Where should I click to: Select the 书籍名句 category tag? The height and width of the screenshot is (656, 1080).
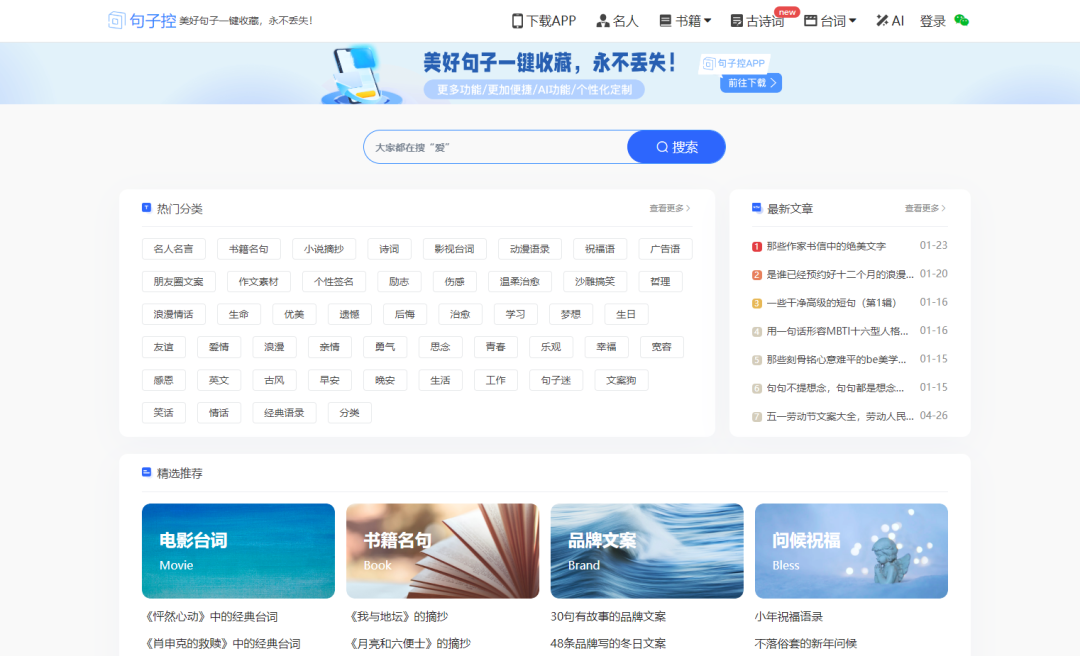click(249, 249)
